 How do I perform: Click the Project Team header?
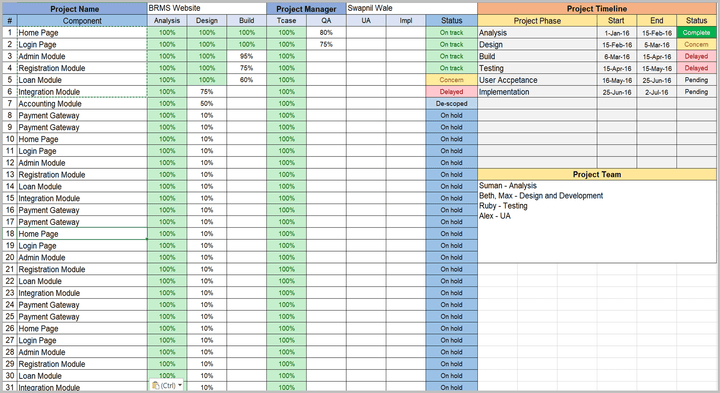pos(596,174)
